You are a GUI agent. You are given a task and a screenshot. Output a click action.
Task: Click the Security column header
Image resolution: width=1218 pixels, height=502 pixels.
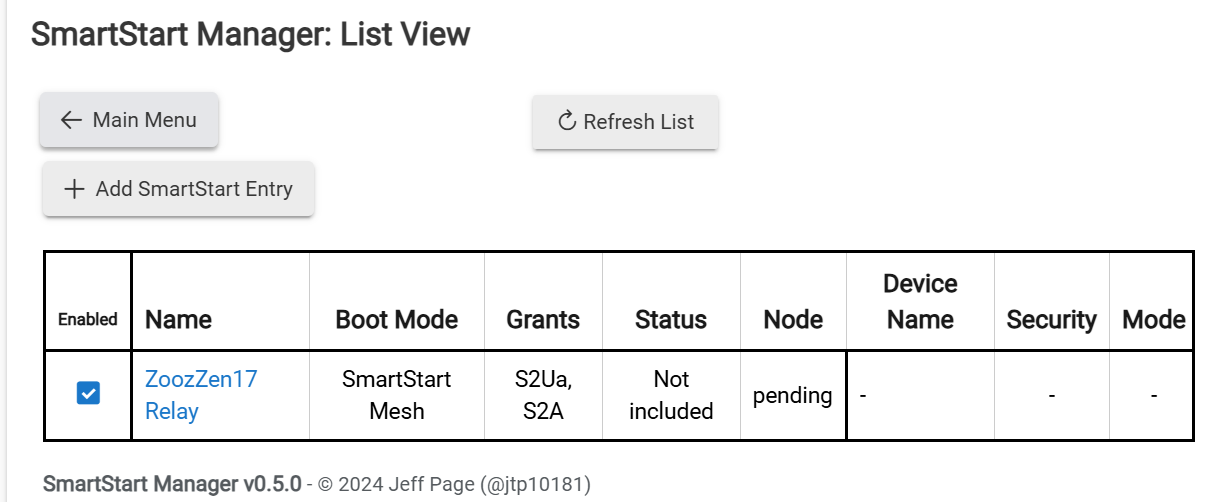(1051, 320)
